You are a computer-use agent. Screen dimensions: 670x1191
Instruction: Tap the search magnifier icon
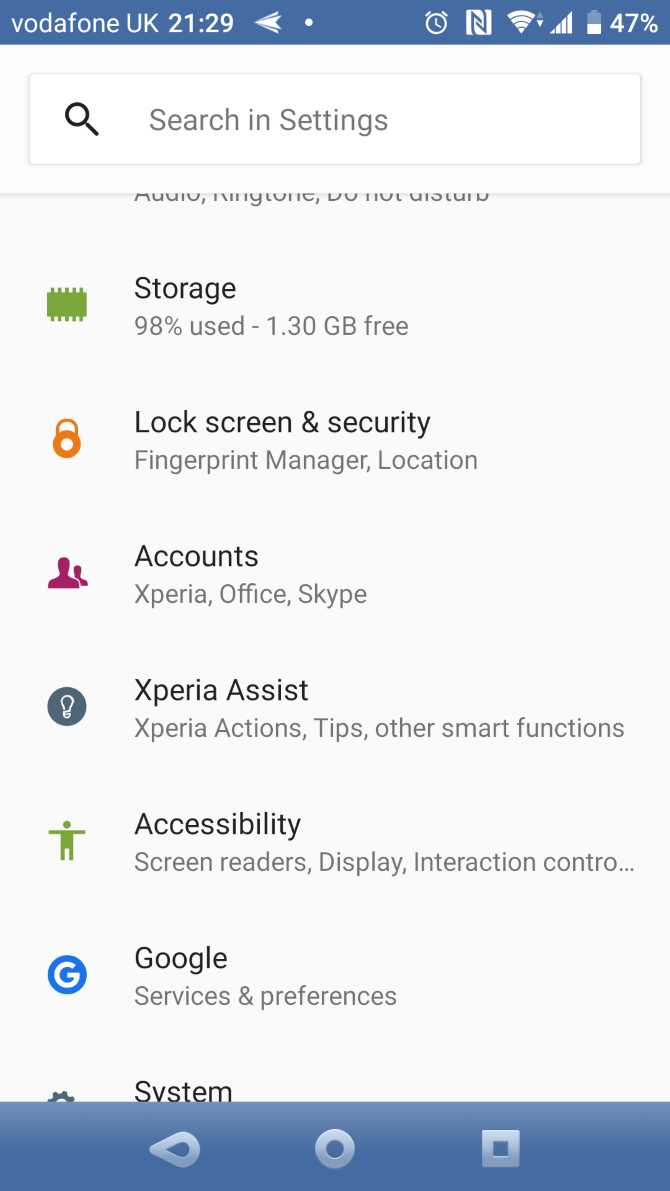coord(81,120)
